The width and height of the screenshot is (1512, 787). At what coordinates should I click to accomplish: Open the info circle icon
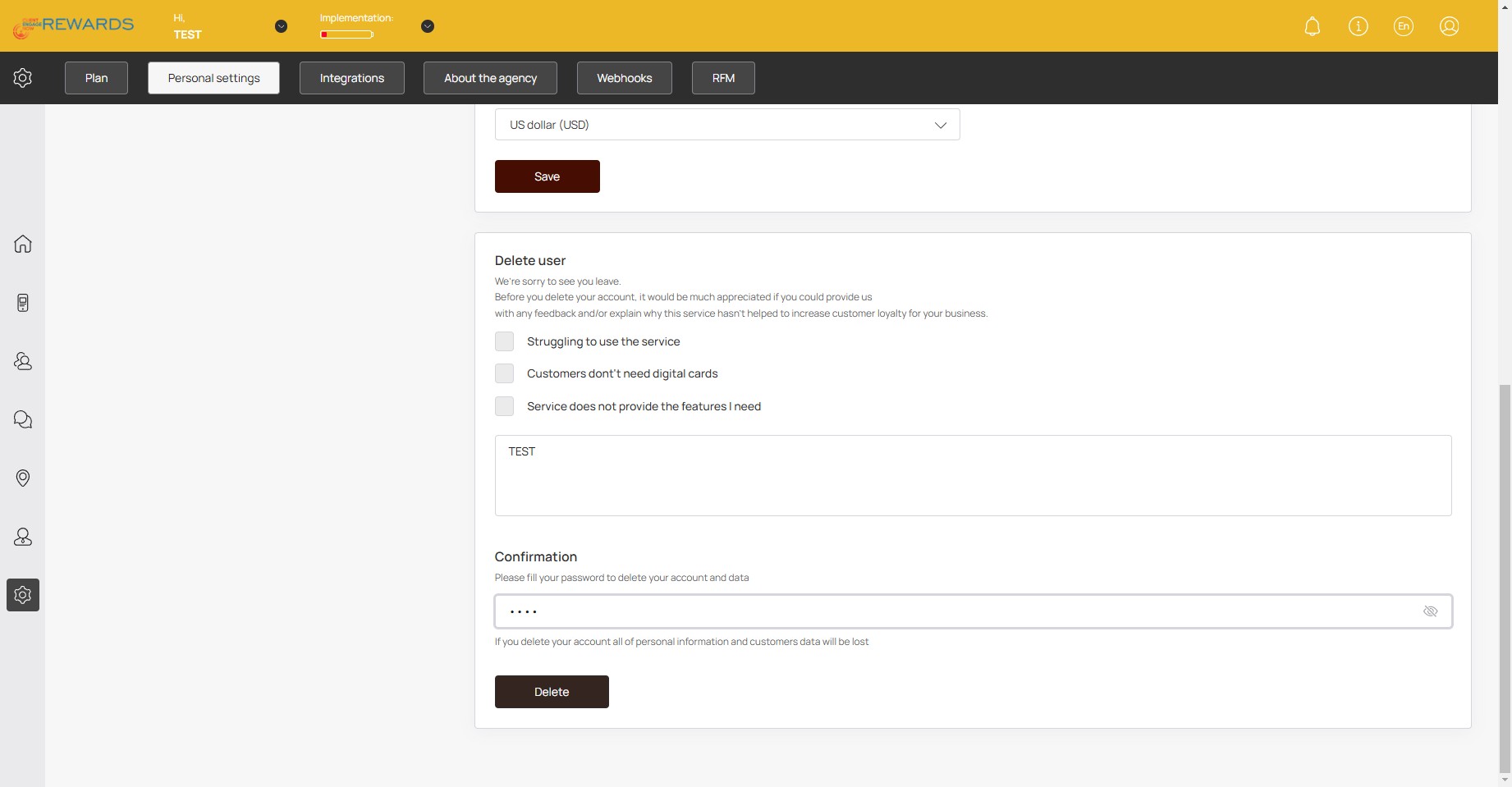[1358, 26]
